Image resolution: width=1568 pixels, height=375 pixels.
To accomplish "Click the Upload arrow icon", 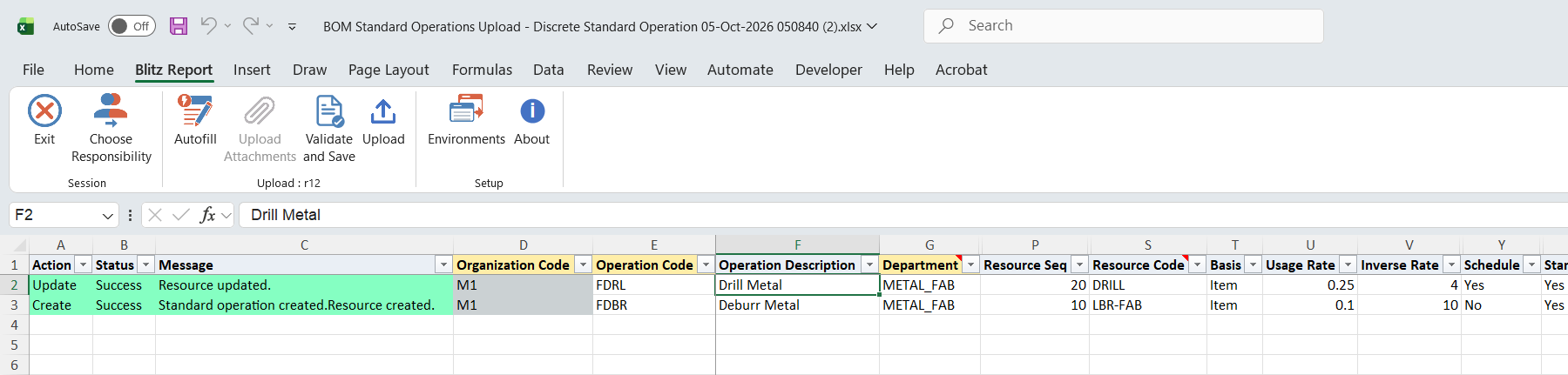I will [383, 111].
